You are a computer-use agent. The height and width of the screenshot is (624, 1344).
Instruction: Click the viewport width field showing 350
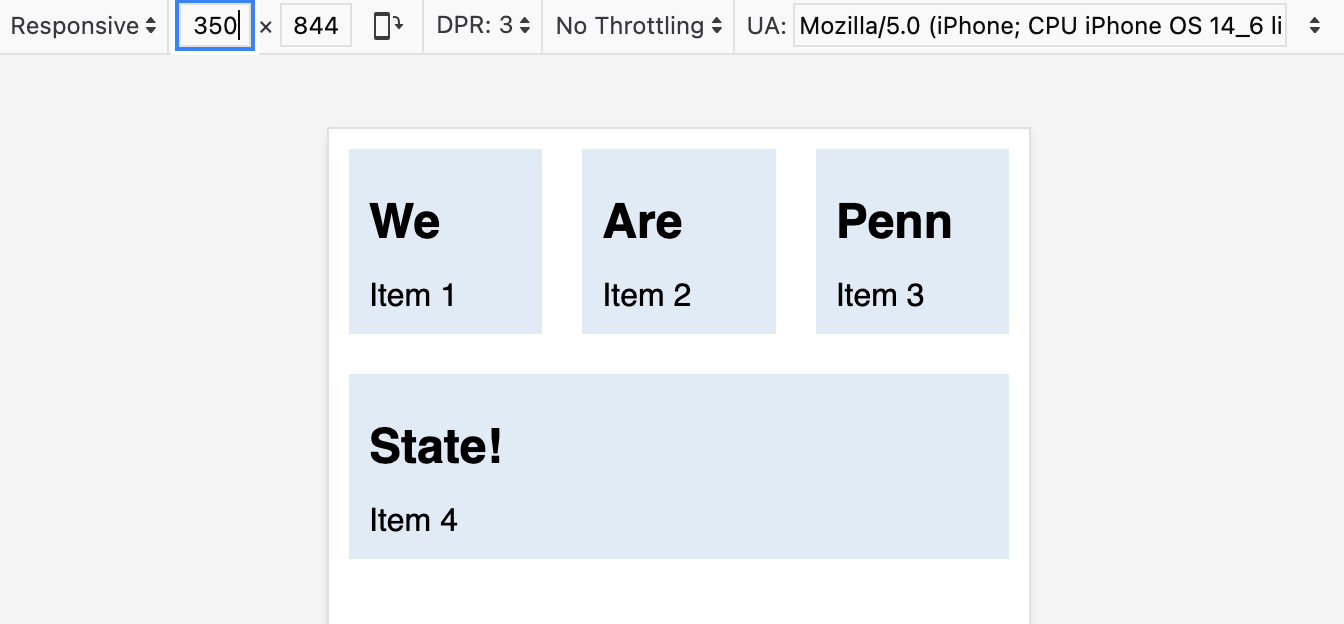point(215,26)
